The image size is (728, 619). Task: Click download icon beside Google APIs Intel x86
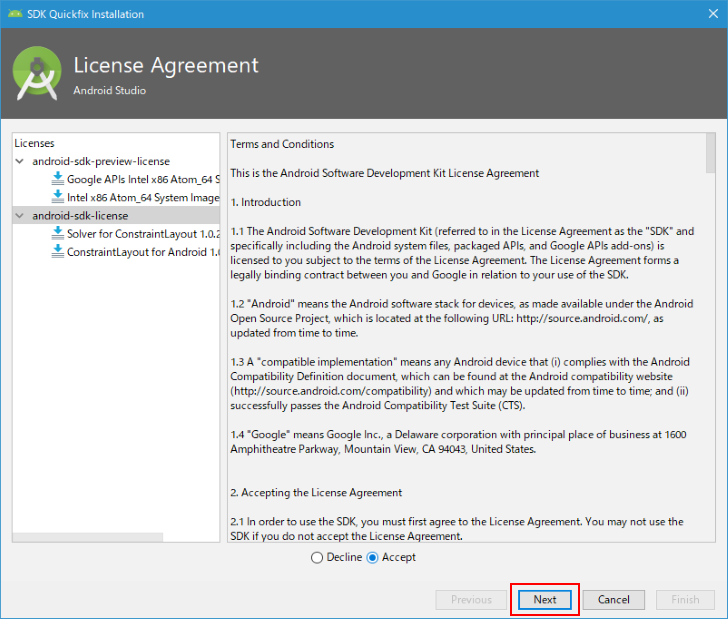point(58,179)
